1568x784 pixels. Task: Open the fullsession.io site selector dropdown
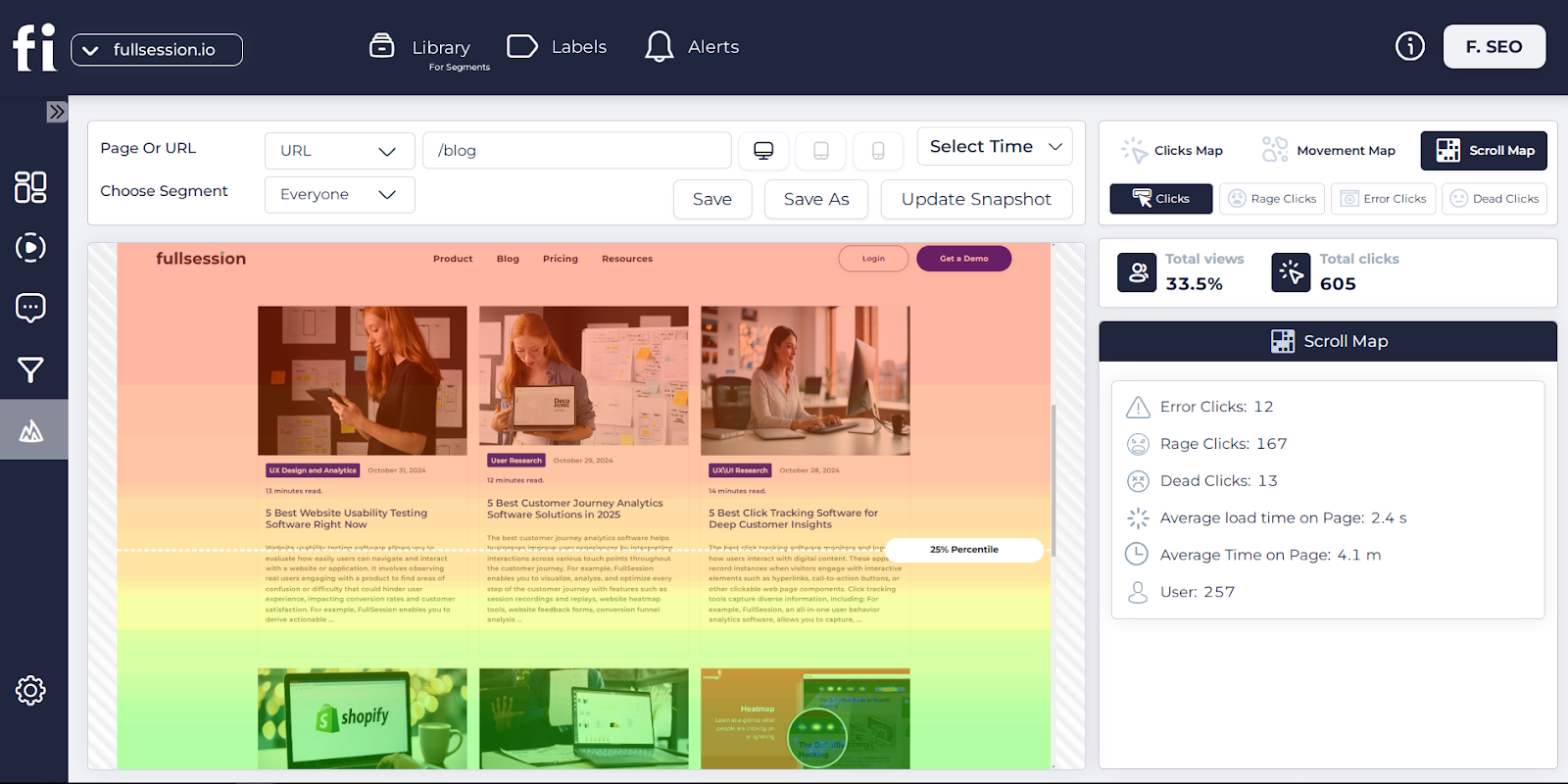click(x=157, y=50)
